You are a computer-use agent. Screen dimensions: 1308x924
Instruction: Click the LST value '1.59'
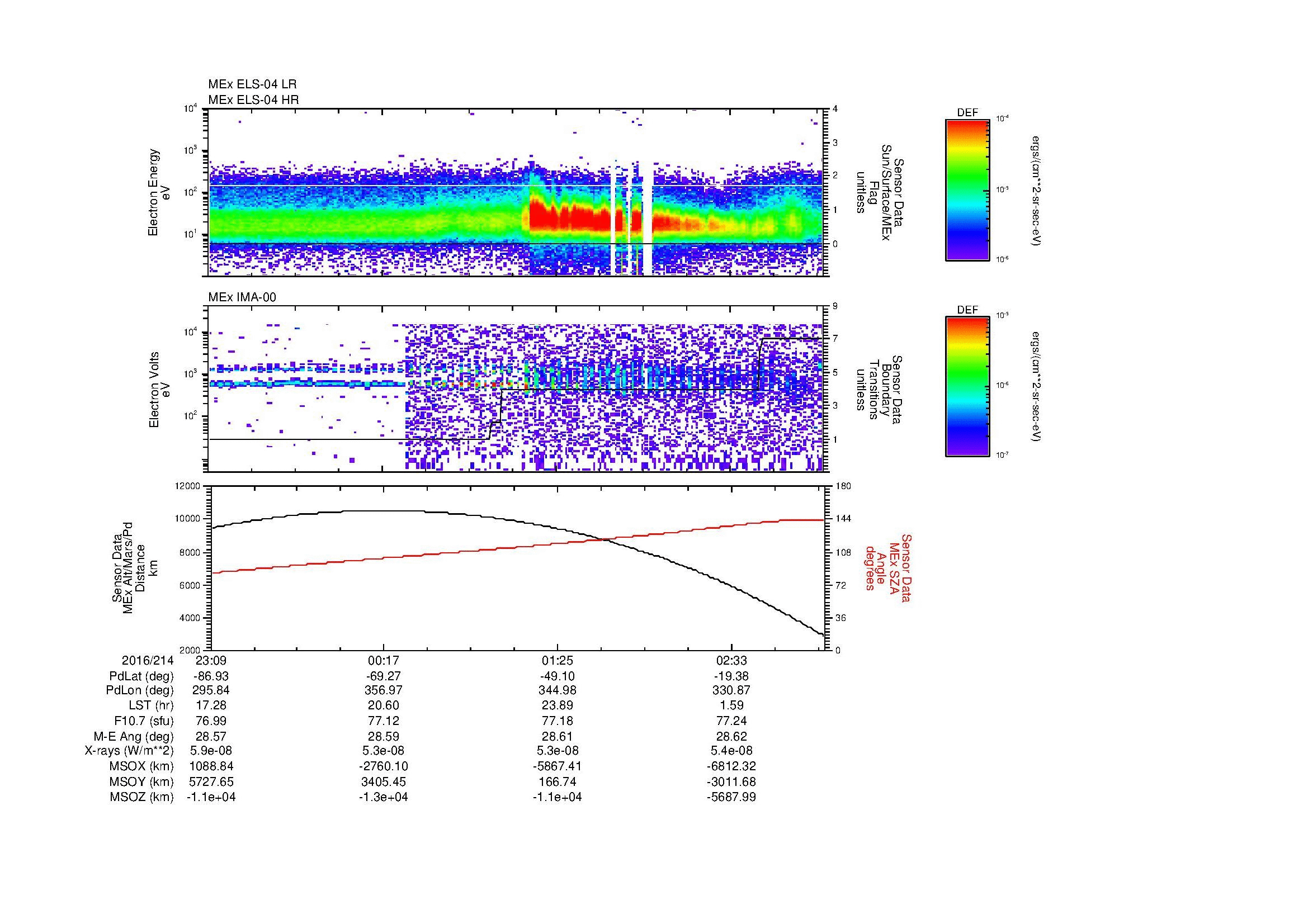(731, 705)
